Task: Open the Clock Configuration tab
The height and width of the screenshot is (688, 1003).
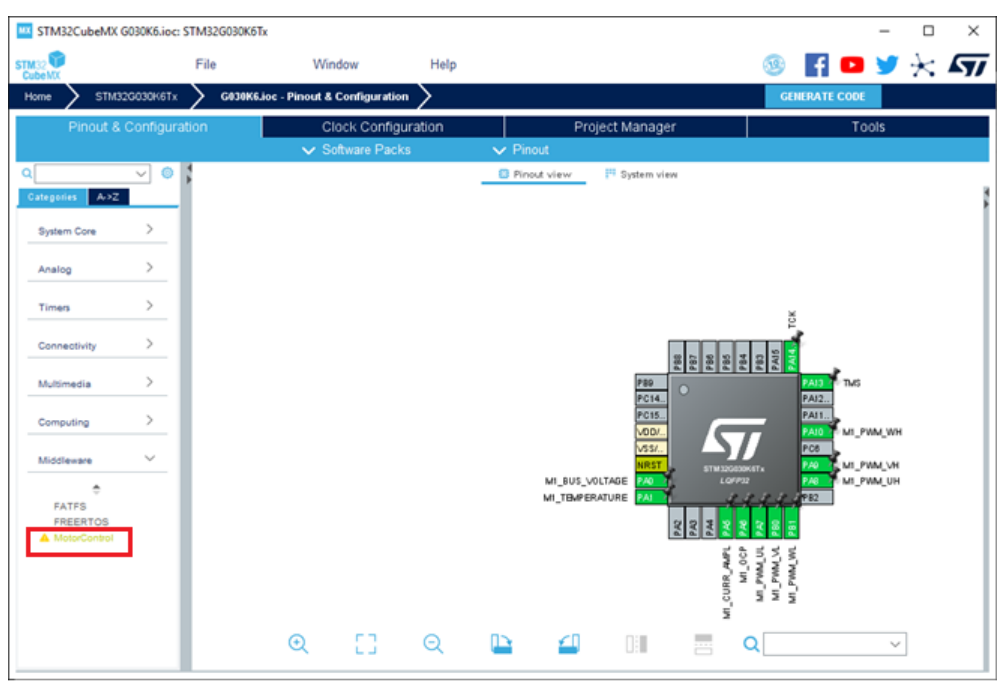Action: pos(384,127)
